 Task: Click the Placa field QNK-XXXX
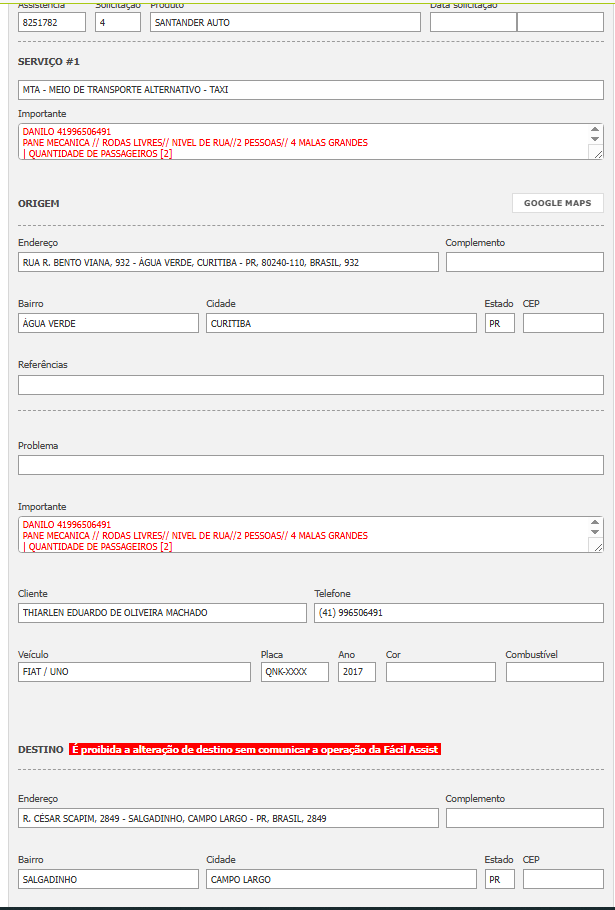(295, 671)
